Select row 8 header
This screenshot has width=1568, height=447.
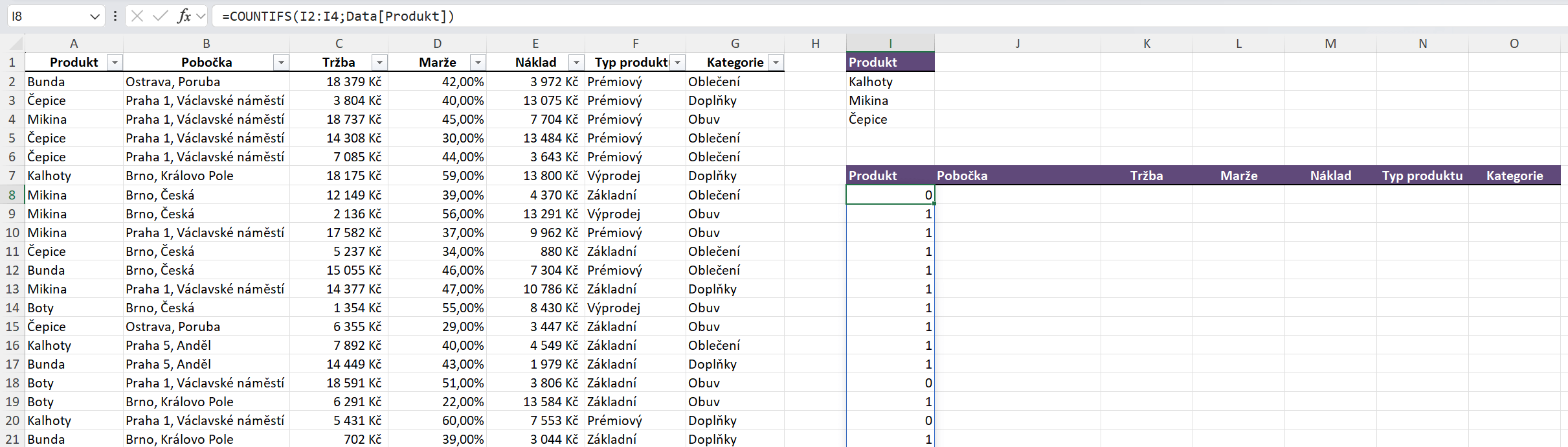coord(12,195)
